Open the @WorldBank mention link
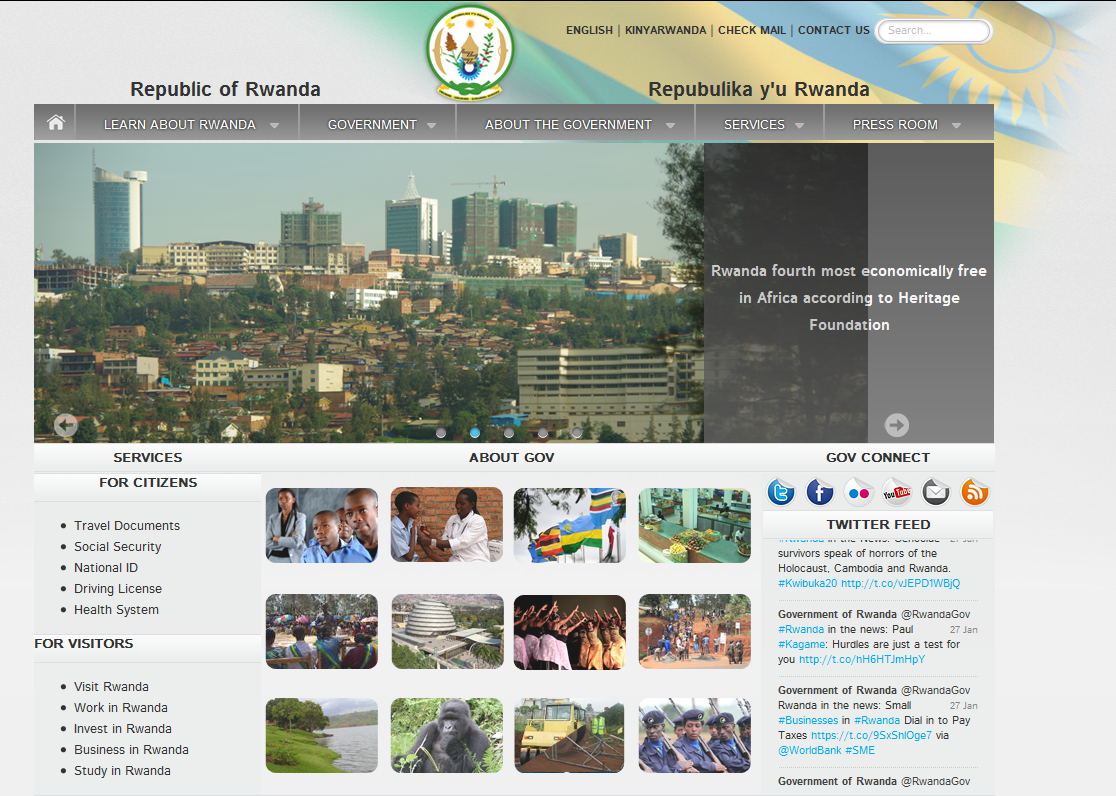The image size is (1116, 796). pyautogui.click(x=810, y=750)
